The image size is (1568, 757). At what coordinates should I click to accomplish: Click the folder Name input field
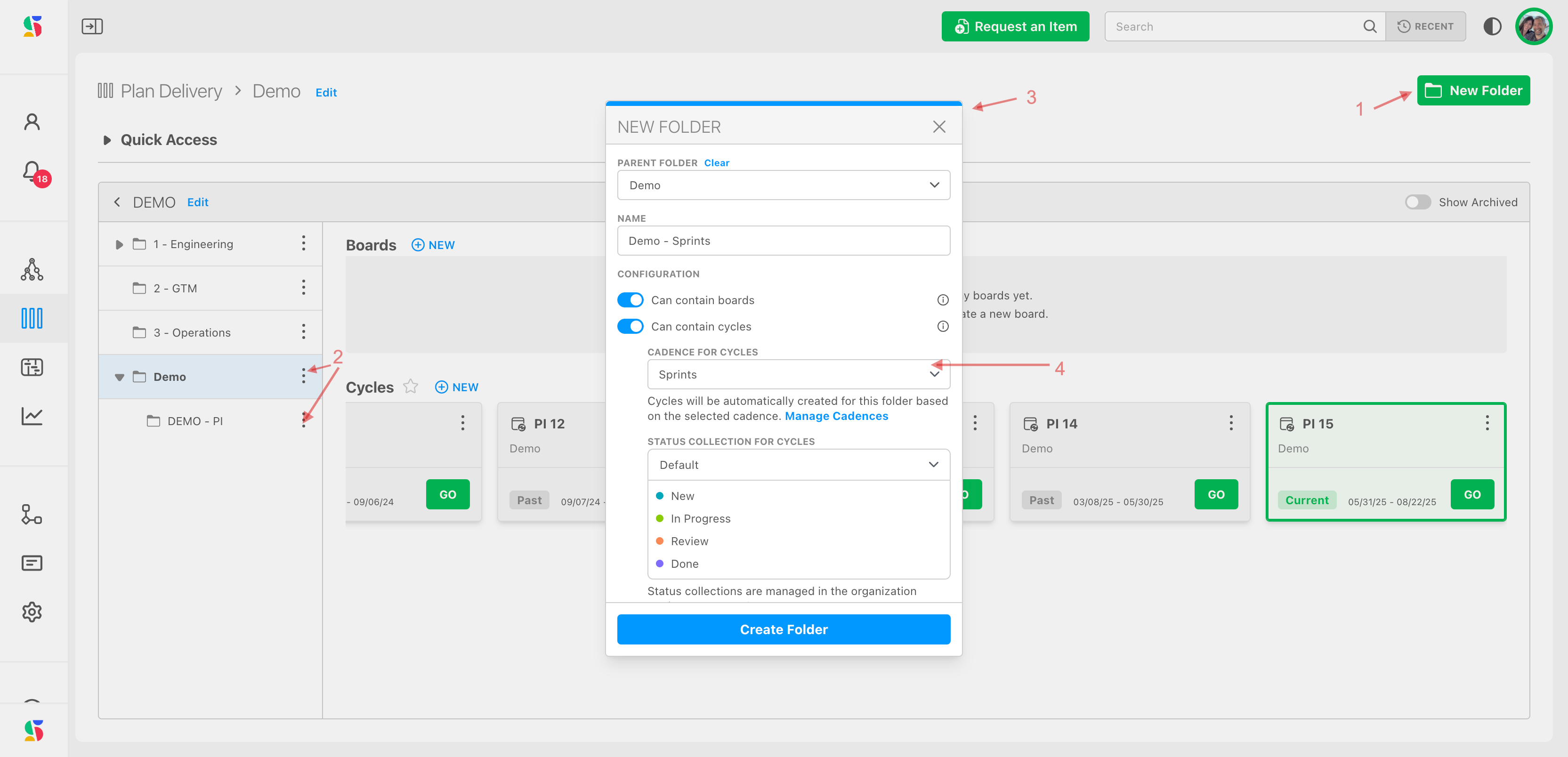pos(783,241)
